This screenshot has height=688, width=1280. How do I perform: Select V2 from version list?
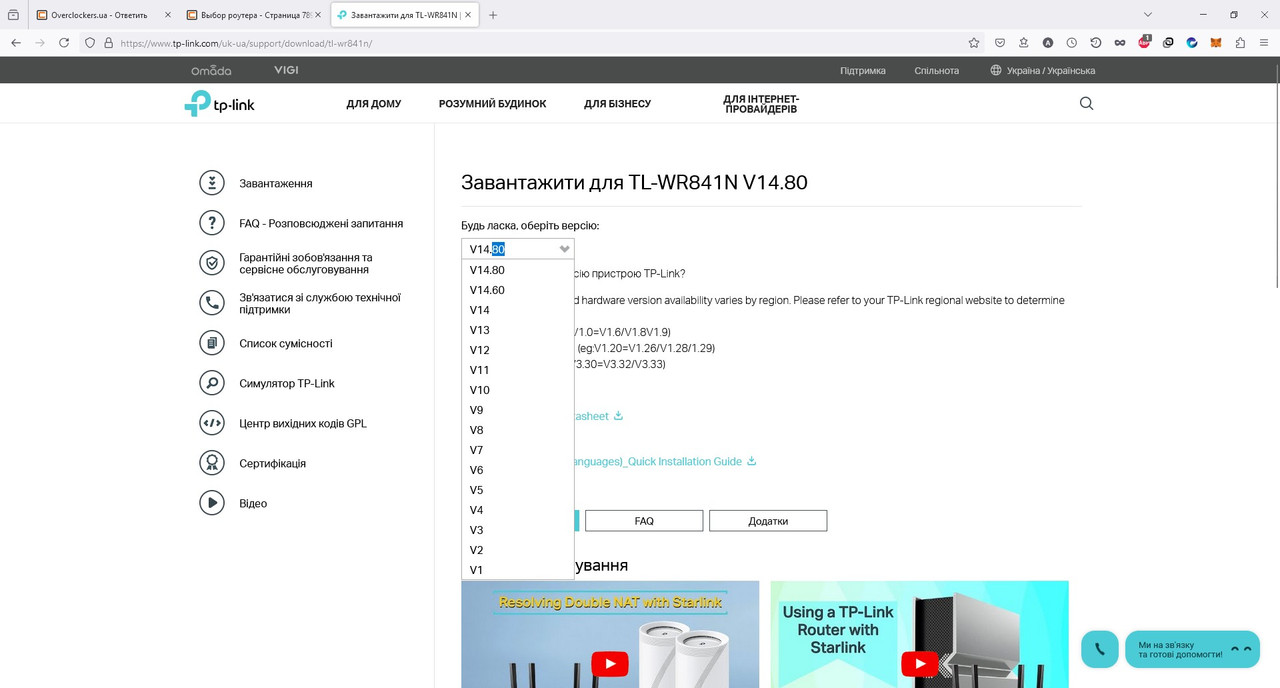pos(518,550)
